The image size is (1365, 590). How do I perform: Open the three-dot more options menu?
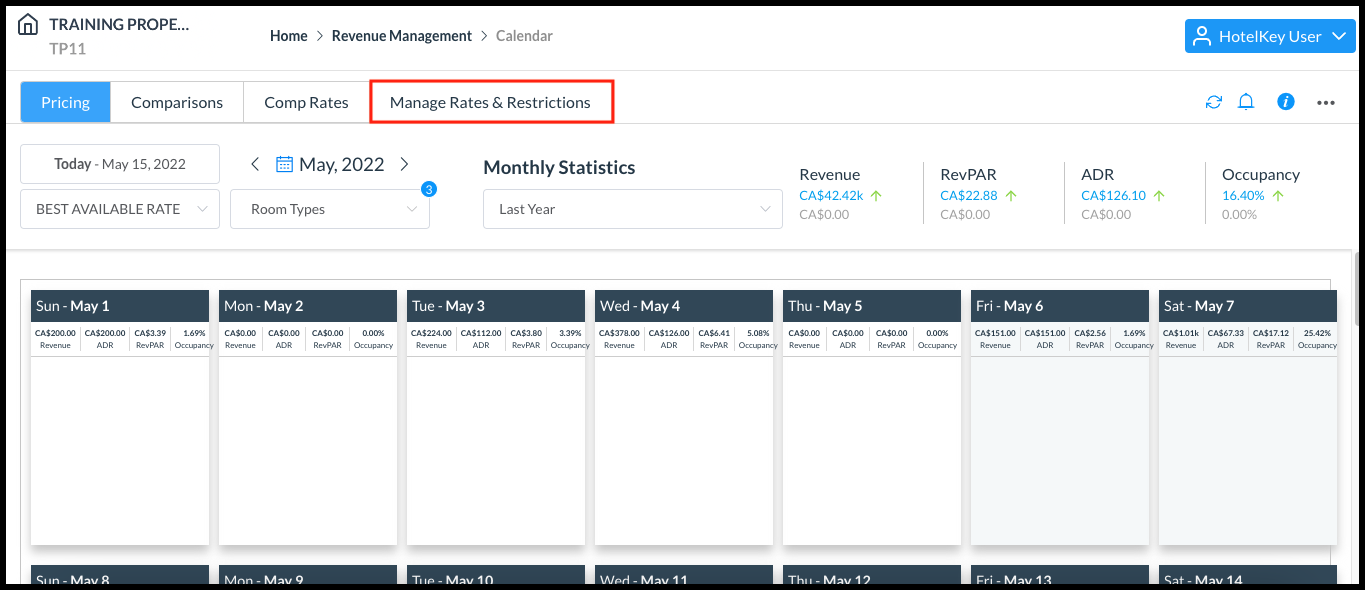[1326, 102]
